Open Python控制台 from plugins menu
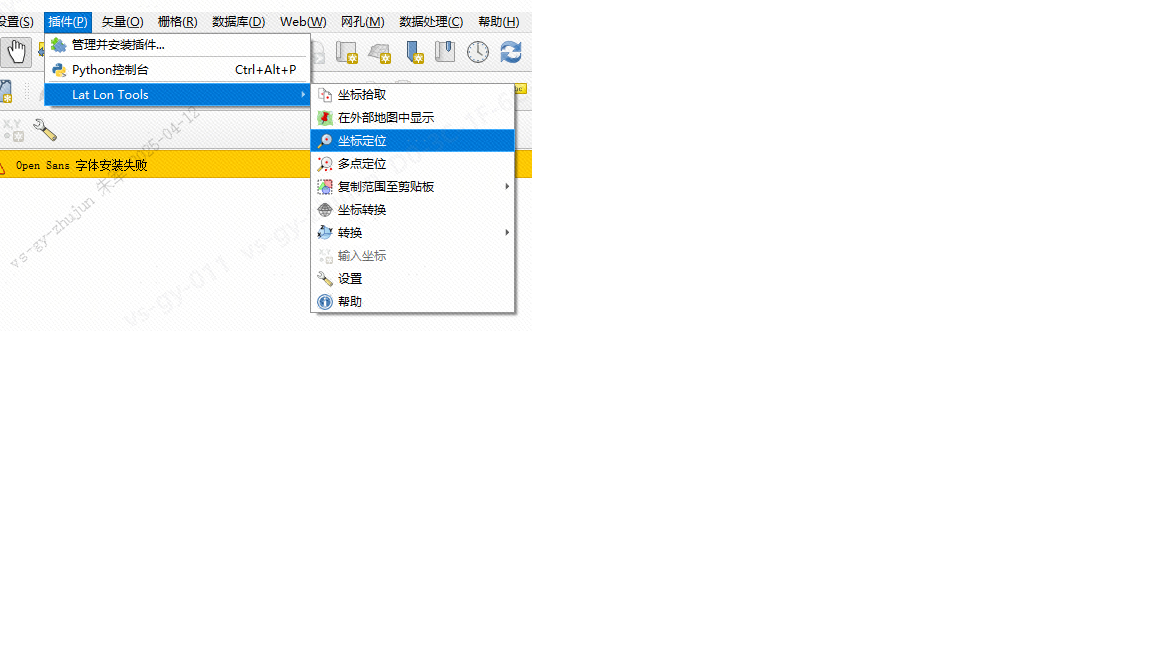 pyautogui.click(x=177, y=70)
